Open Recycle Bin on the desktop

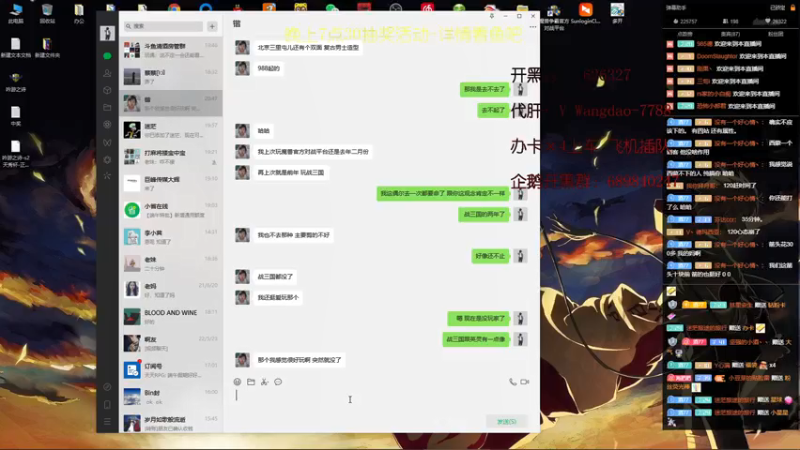pyautogui.click(x=47, y=14)
